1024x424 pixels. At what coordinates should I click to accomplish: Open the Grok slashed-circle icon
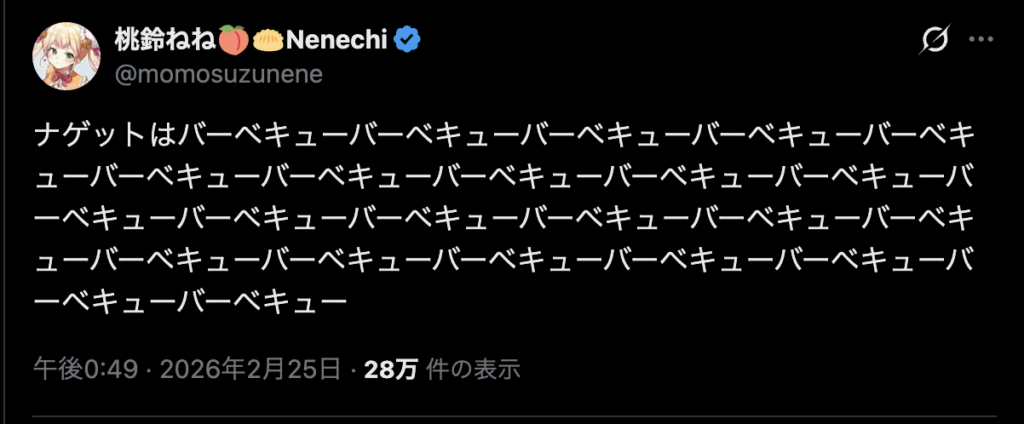click(935, 41)
